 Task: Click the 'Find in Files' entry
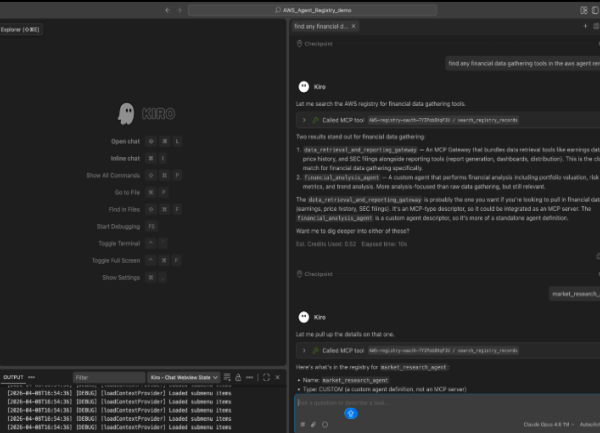tap(124, 210)
